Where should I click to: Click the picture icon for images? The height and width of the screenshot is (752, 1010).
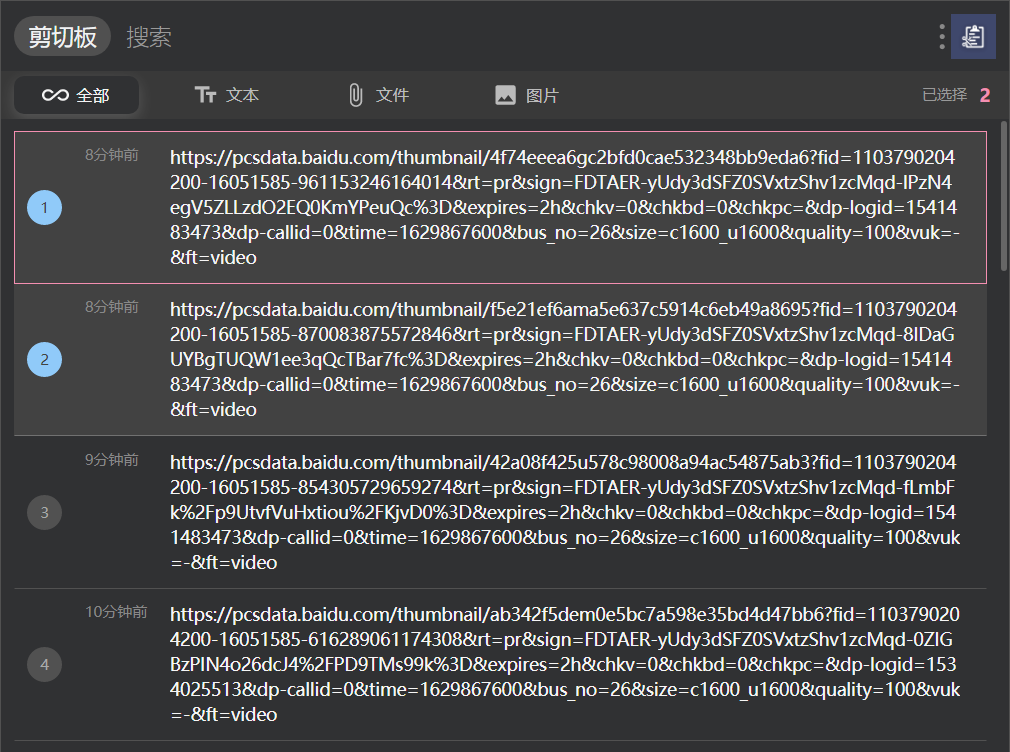pyautogui.click(x=506, y=95)
